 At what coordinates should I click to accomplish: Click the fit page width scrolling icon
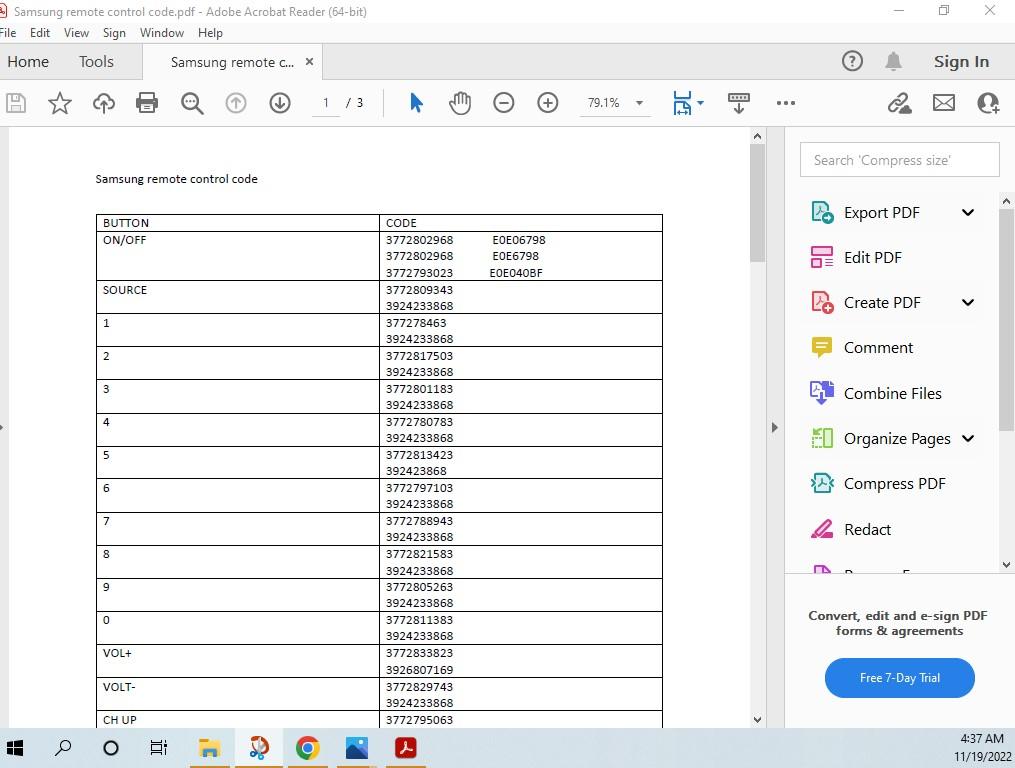(x=682, y=103)
